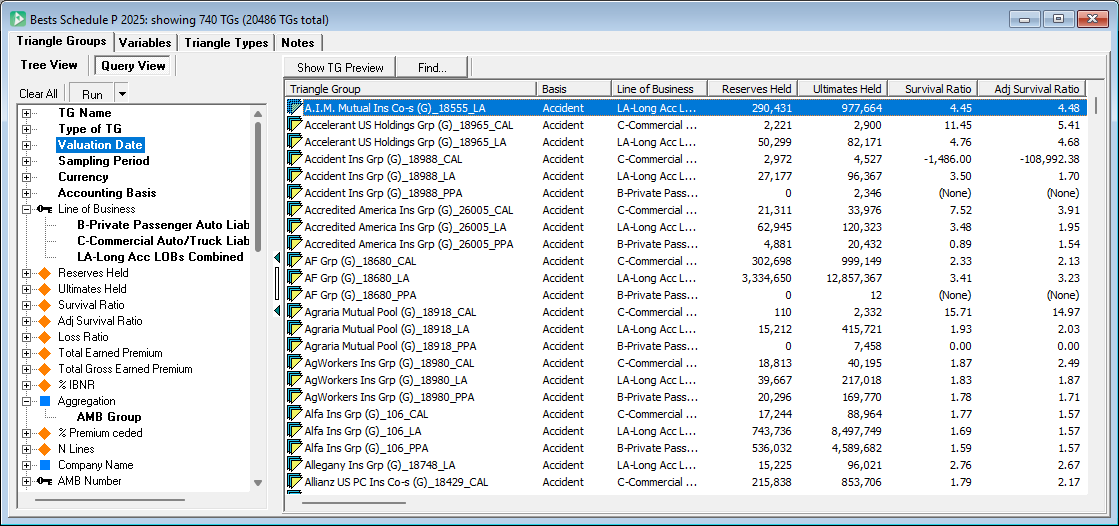This screenshot has height=526, width=1119.
Task: Click the triangle icon beside AgWorkers Ins Grp (G)_18980_PPA
Action: coord(295,398)
